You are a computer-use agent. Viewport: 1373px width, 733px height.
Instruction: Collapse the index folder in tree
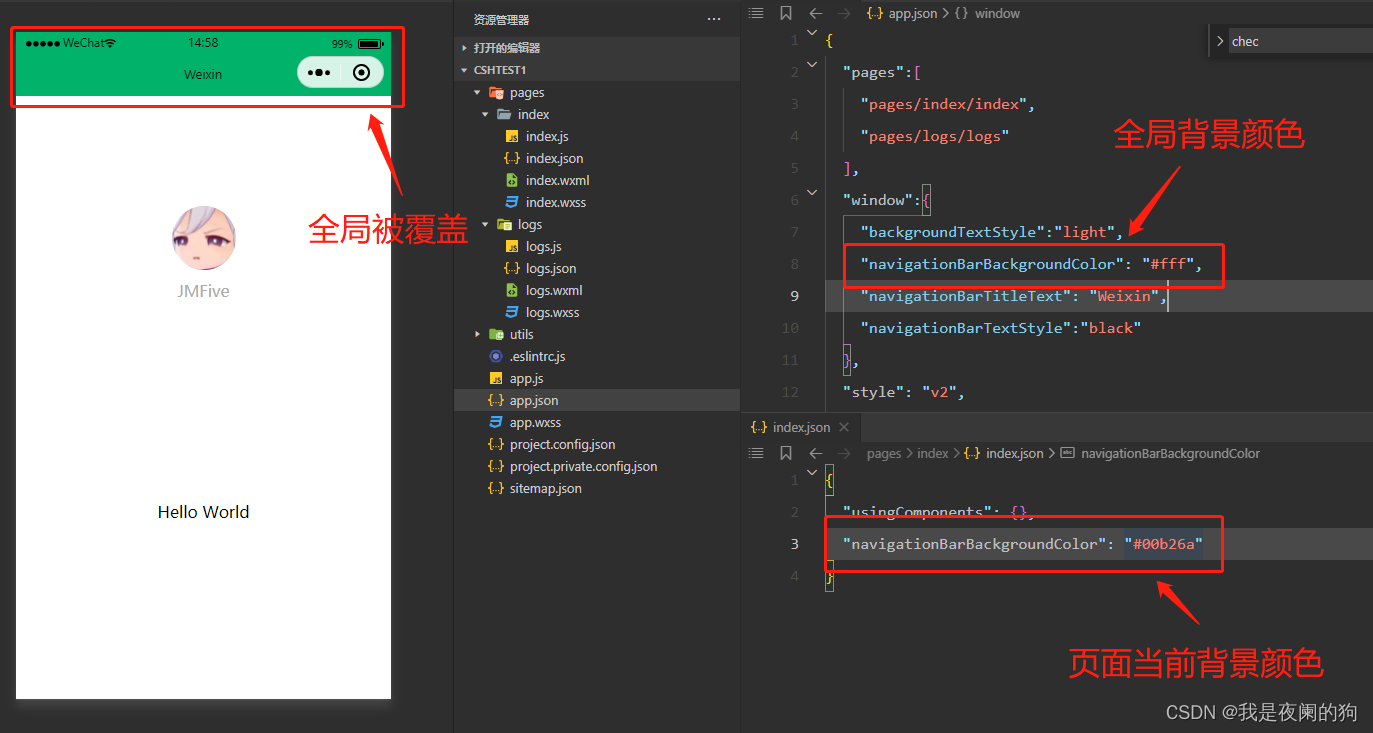[597, 114]
